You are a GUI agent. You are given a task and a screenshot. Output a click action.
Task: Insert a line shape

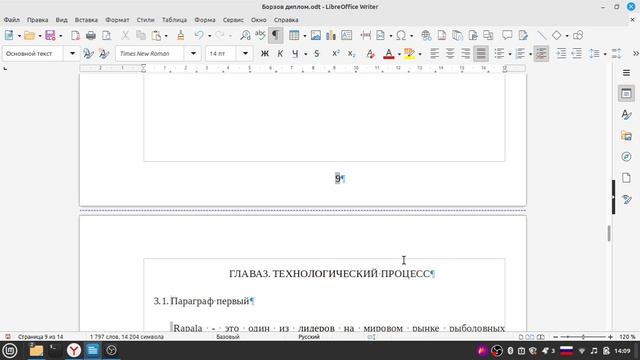coord(542,36)
